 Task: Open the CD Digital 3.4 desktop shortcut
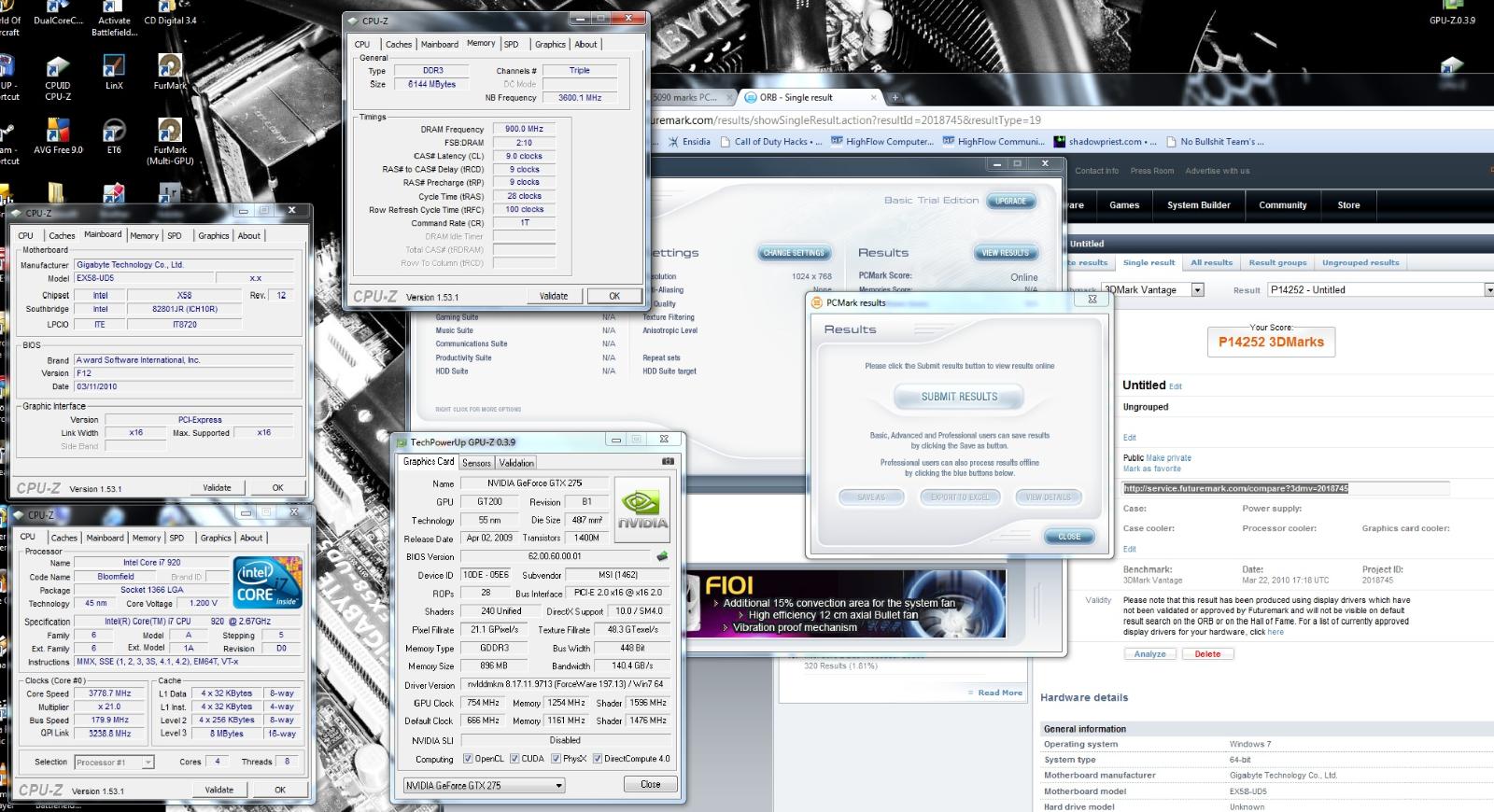(170, 13)
